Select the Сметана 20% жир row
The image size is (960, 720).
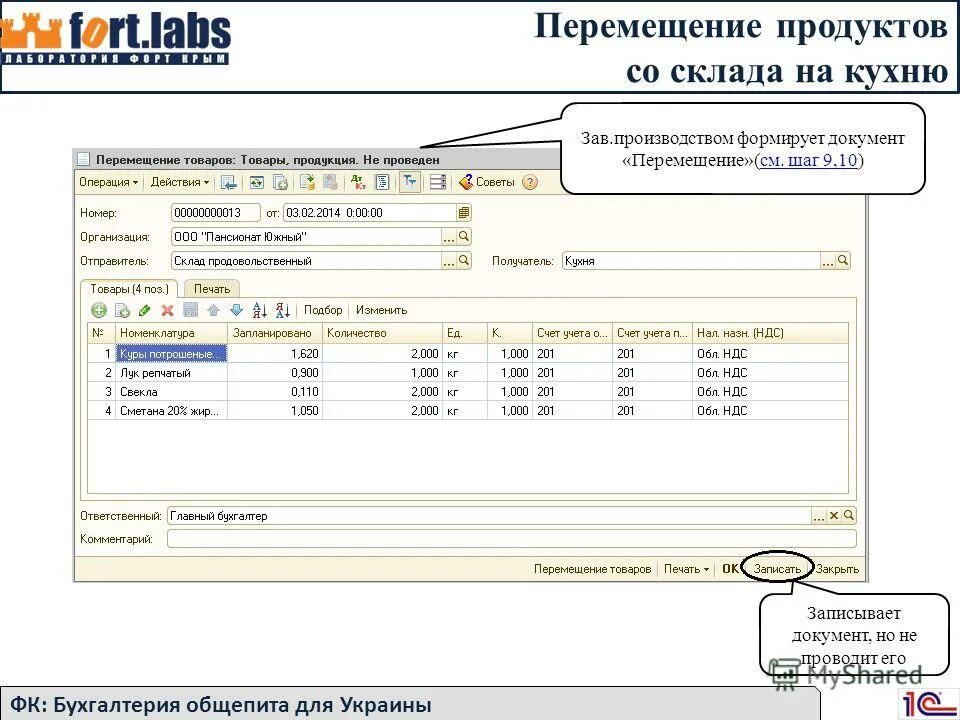click(468, 411)
